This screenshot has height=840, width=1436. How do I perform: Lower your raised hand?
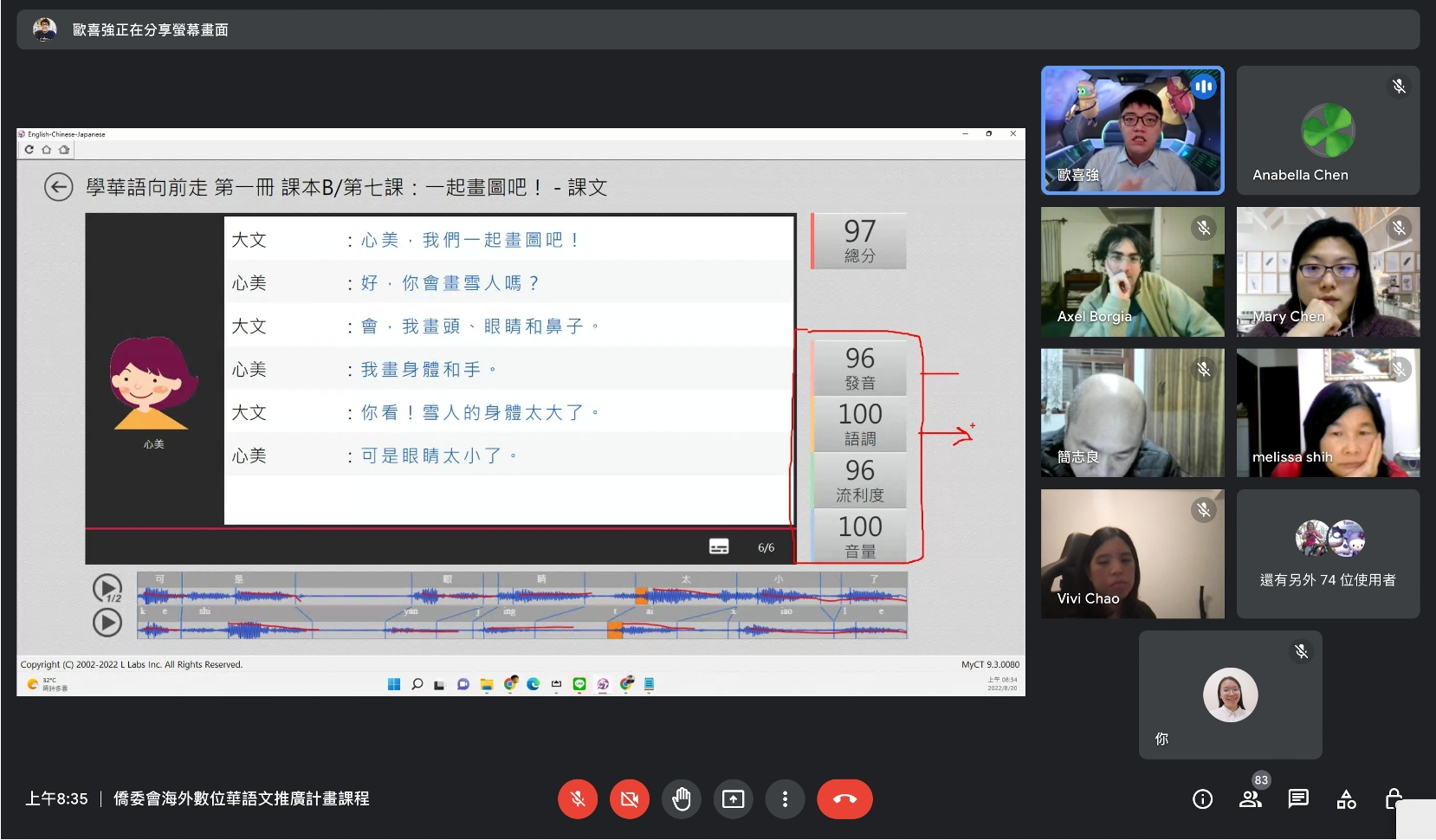pos(682,799)
